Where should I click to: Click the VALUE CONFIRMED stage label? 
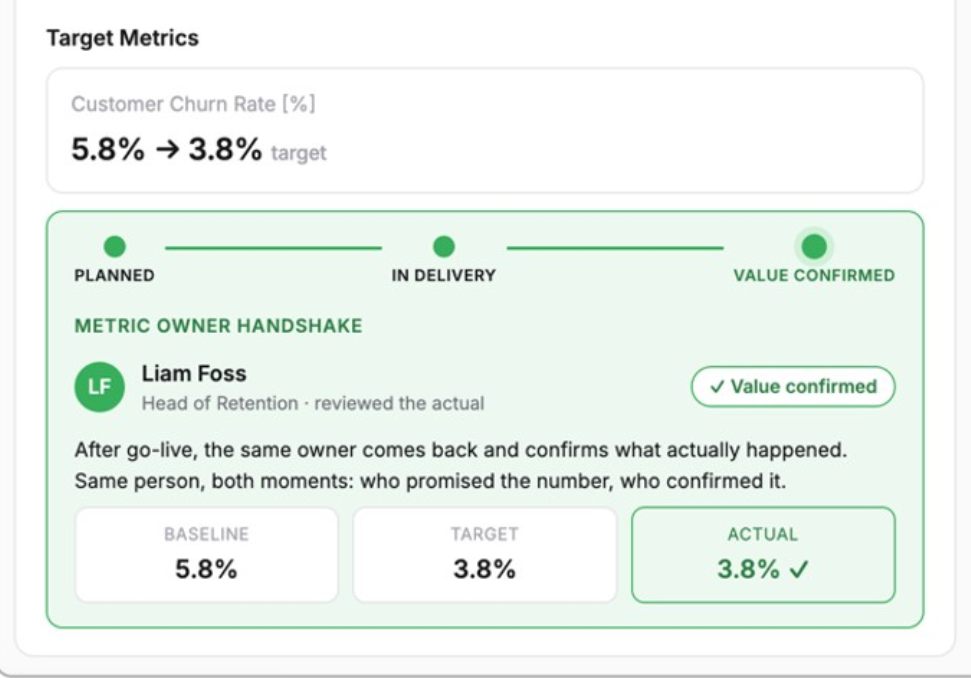tap(814, 276)
